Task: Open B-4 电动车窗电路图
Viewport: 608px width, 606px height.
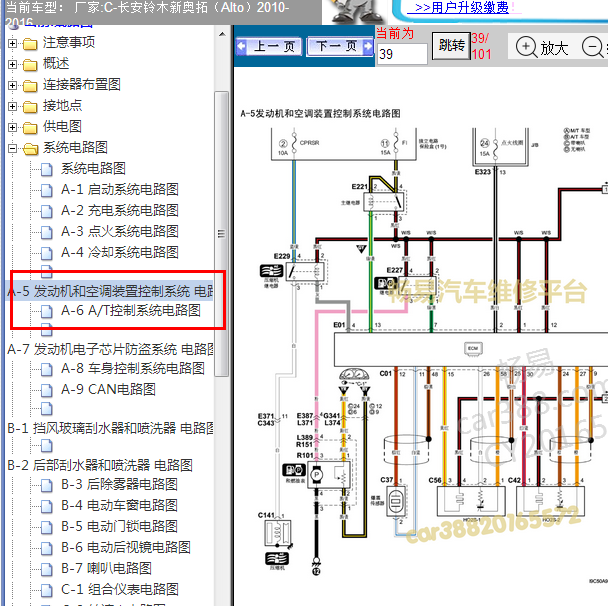Action: [119, 505]
